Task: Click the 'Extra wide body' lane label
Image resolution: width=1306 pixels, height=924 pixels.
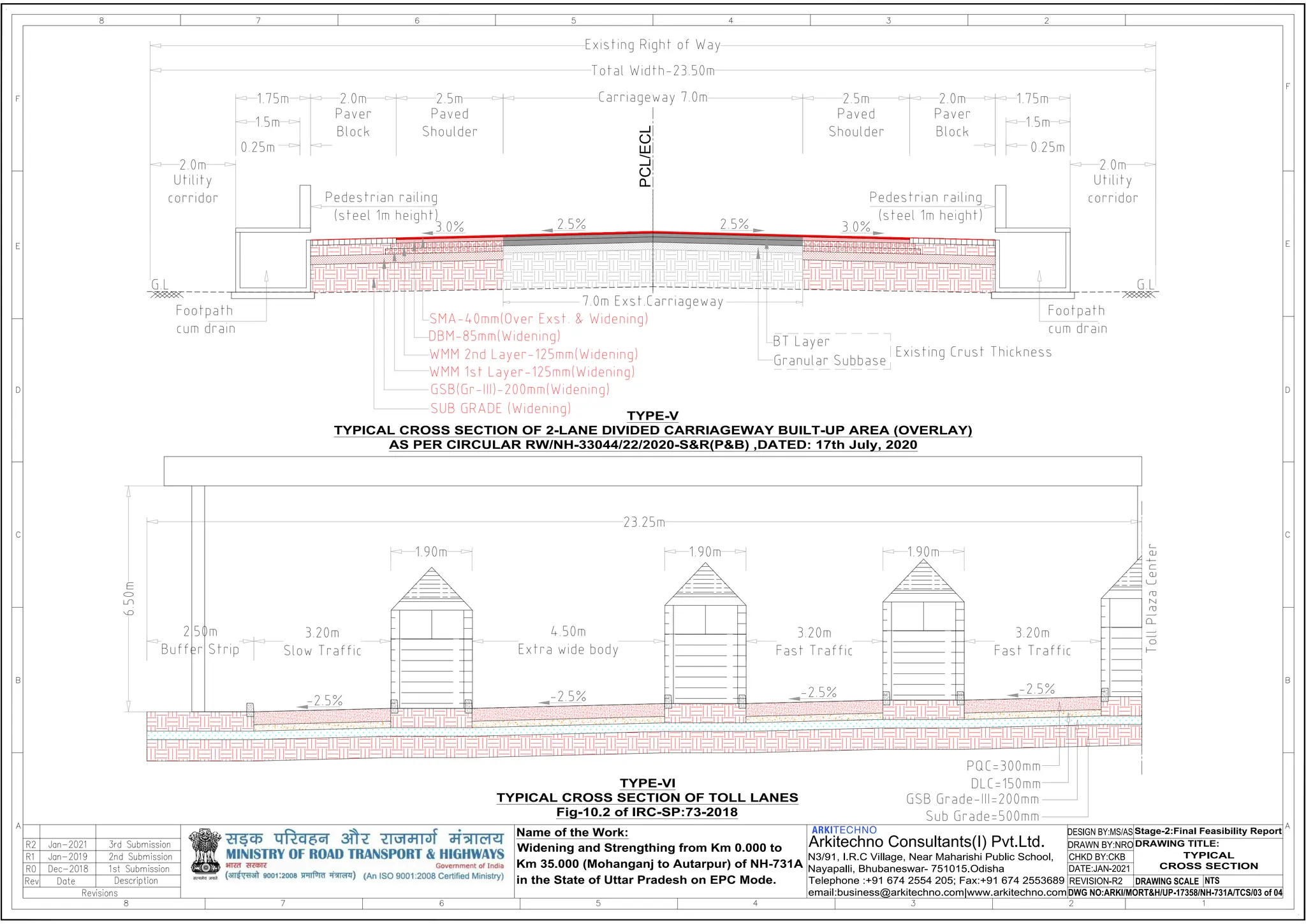Action: pyautogui.click(x=568, y=650)
